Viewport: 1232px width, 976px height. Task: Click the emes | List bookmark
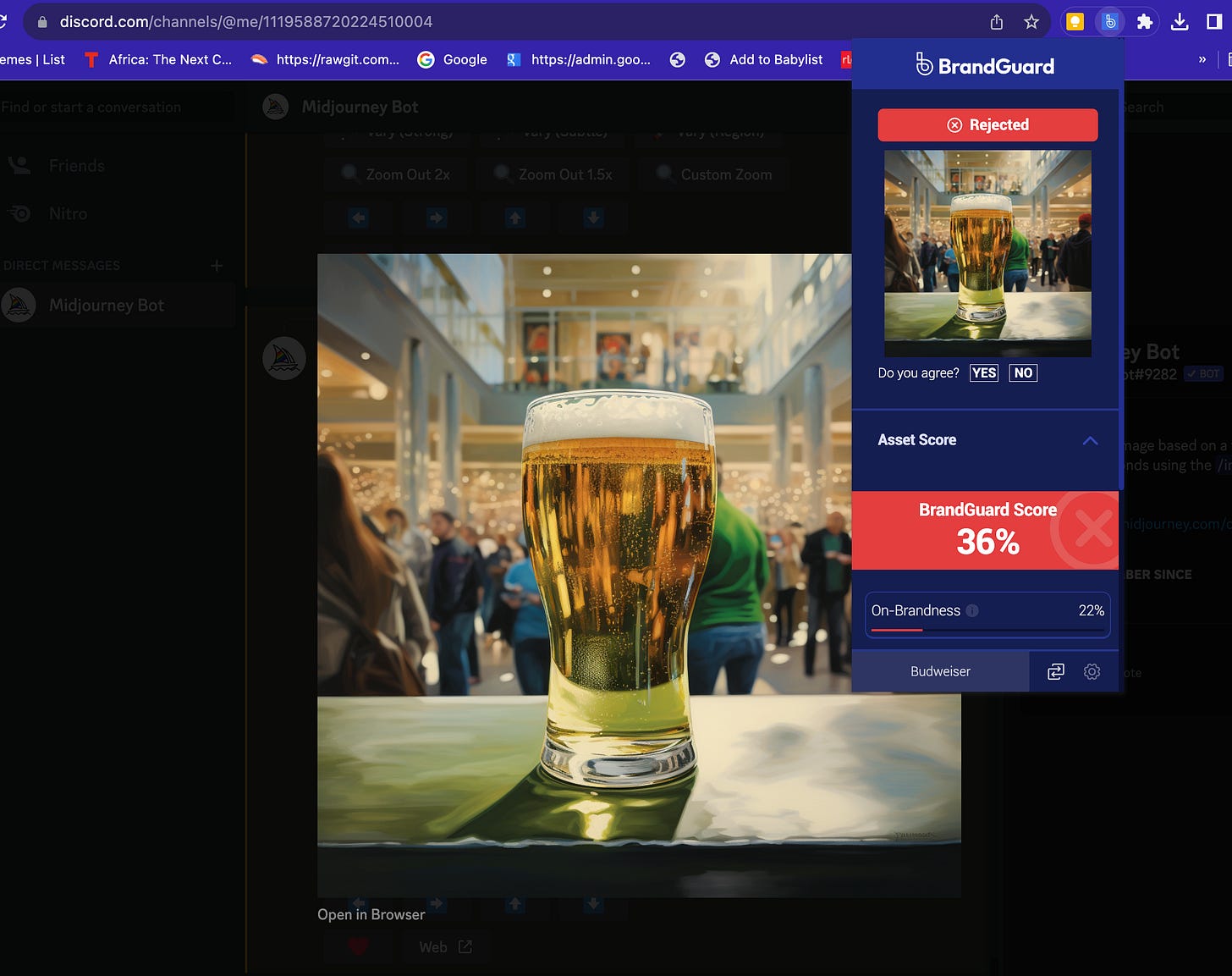(x=33, y=59)
